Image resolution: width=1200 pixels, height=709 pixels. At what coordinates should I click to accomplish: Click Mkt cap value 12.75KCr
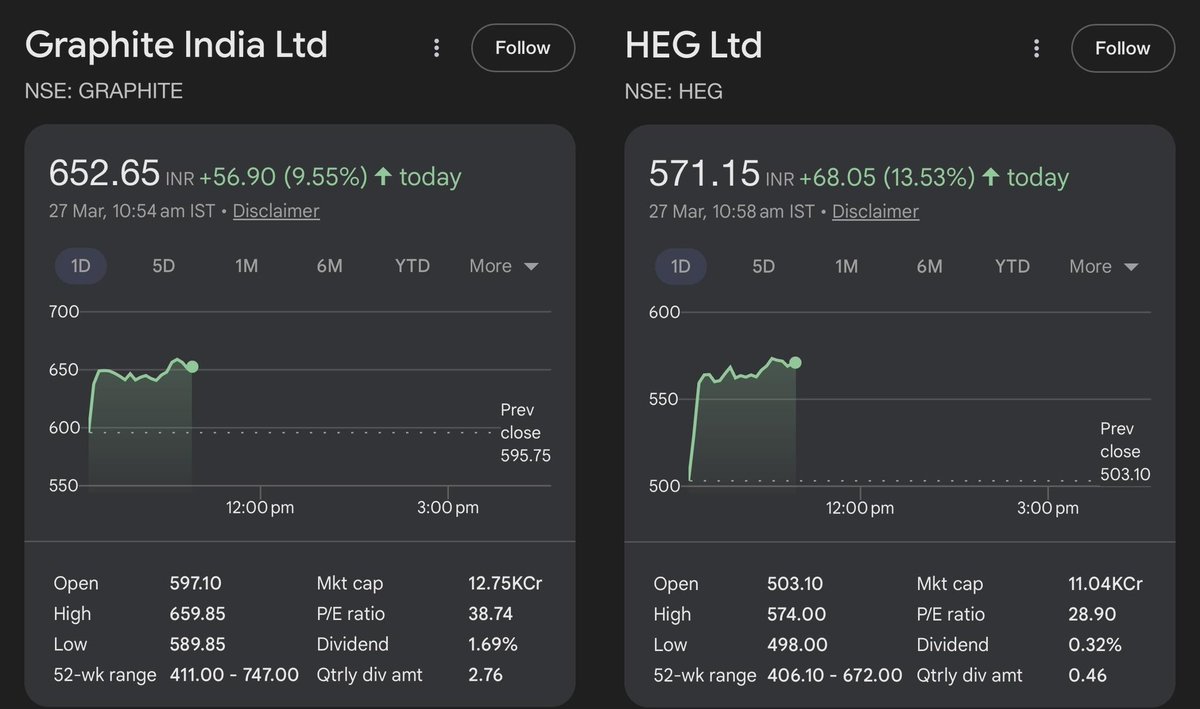point(505,583)
